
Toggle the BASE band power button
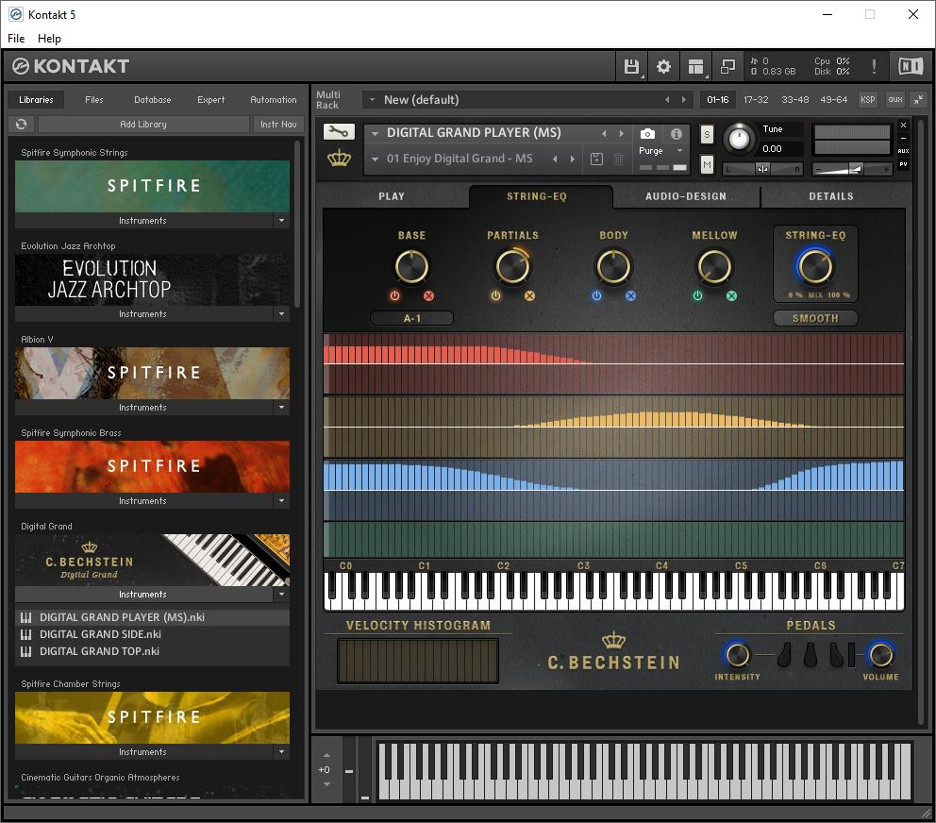[x=395, y=296]
